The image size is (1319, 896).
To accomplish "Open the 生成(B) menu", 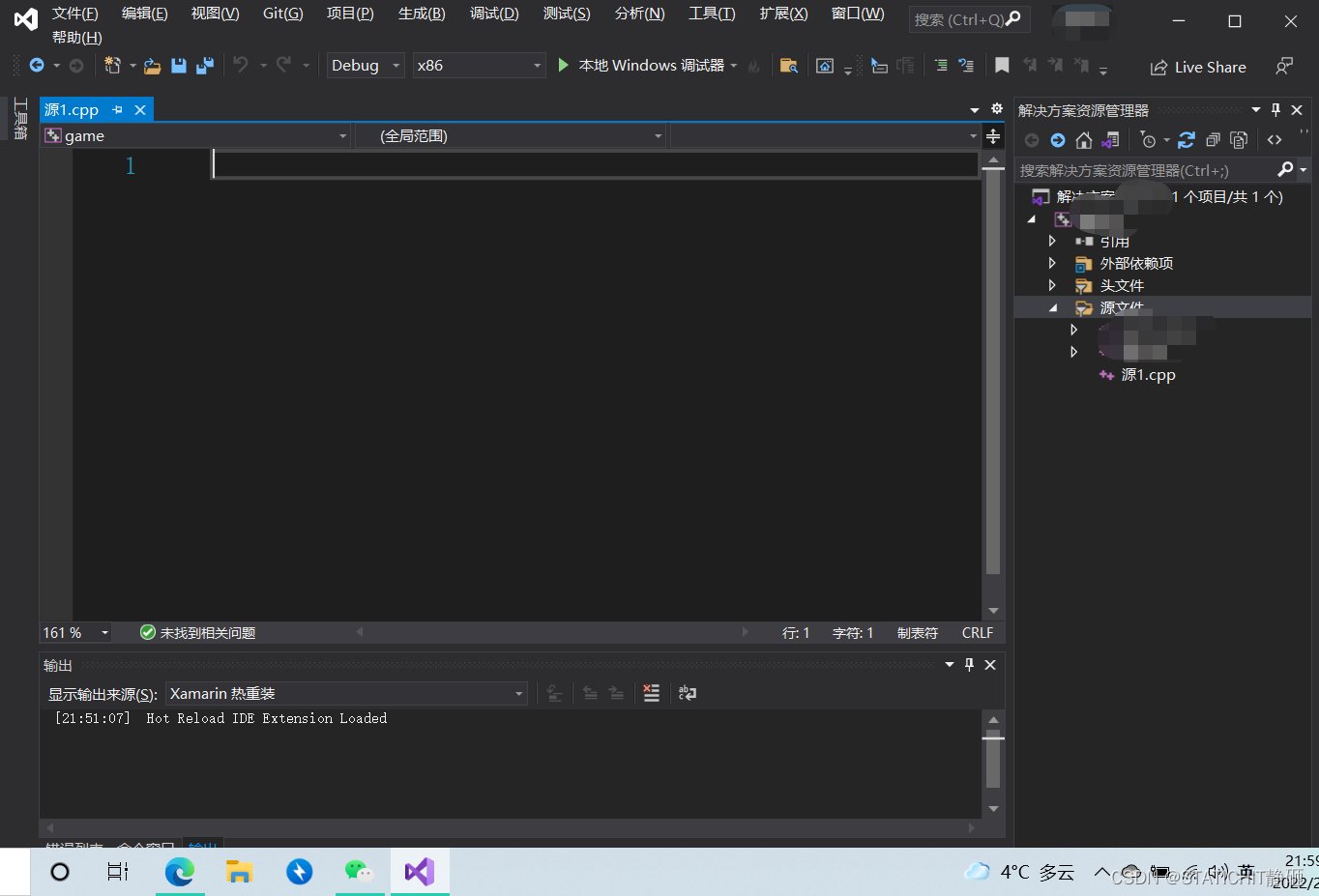I will click(x=422, y=14).
